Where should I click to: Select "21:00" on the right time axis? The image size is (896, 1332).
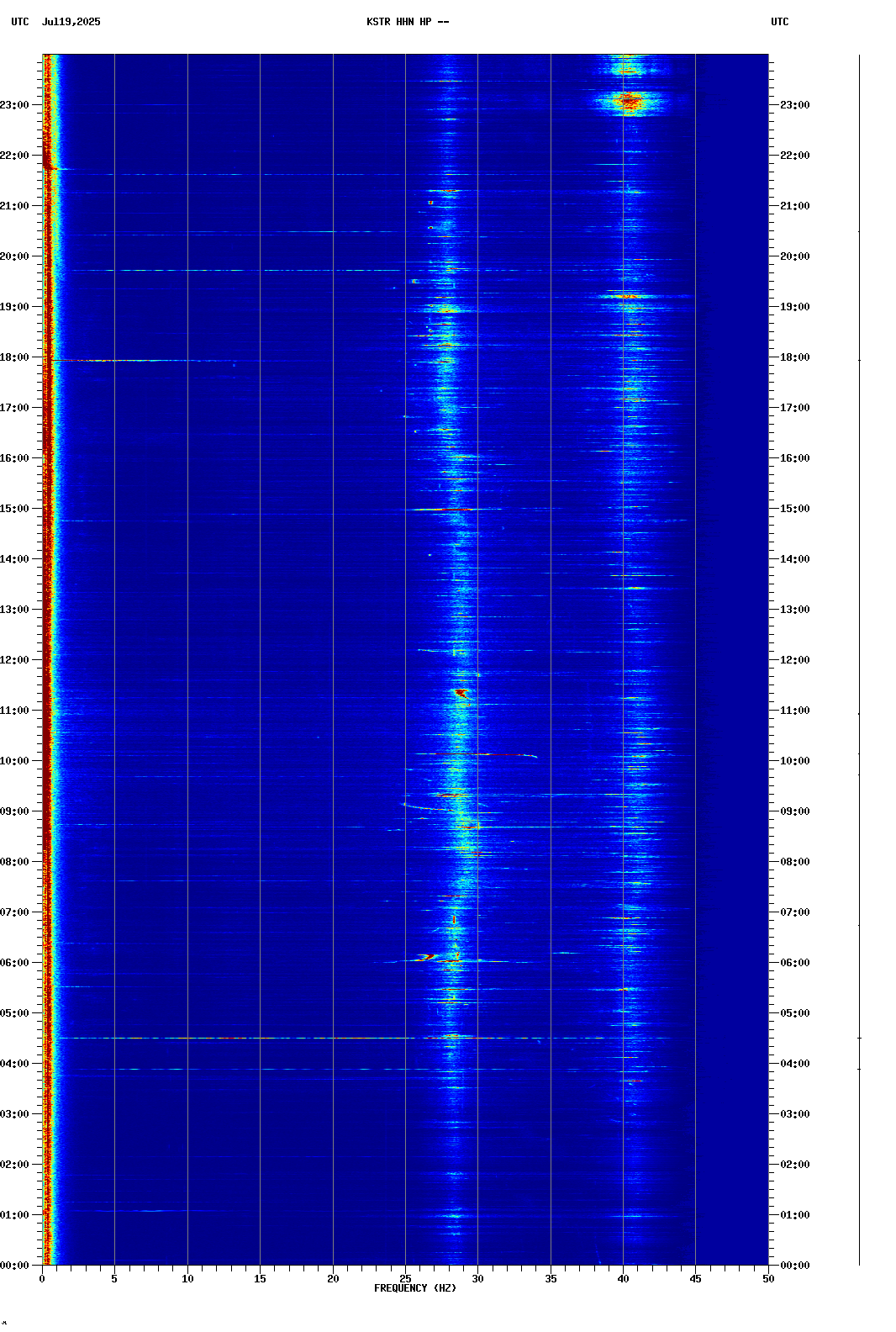[795, 206]
